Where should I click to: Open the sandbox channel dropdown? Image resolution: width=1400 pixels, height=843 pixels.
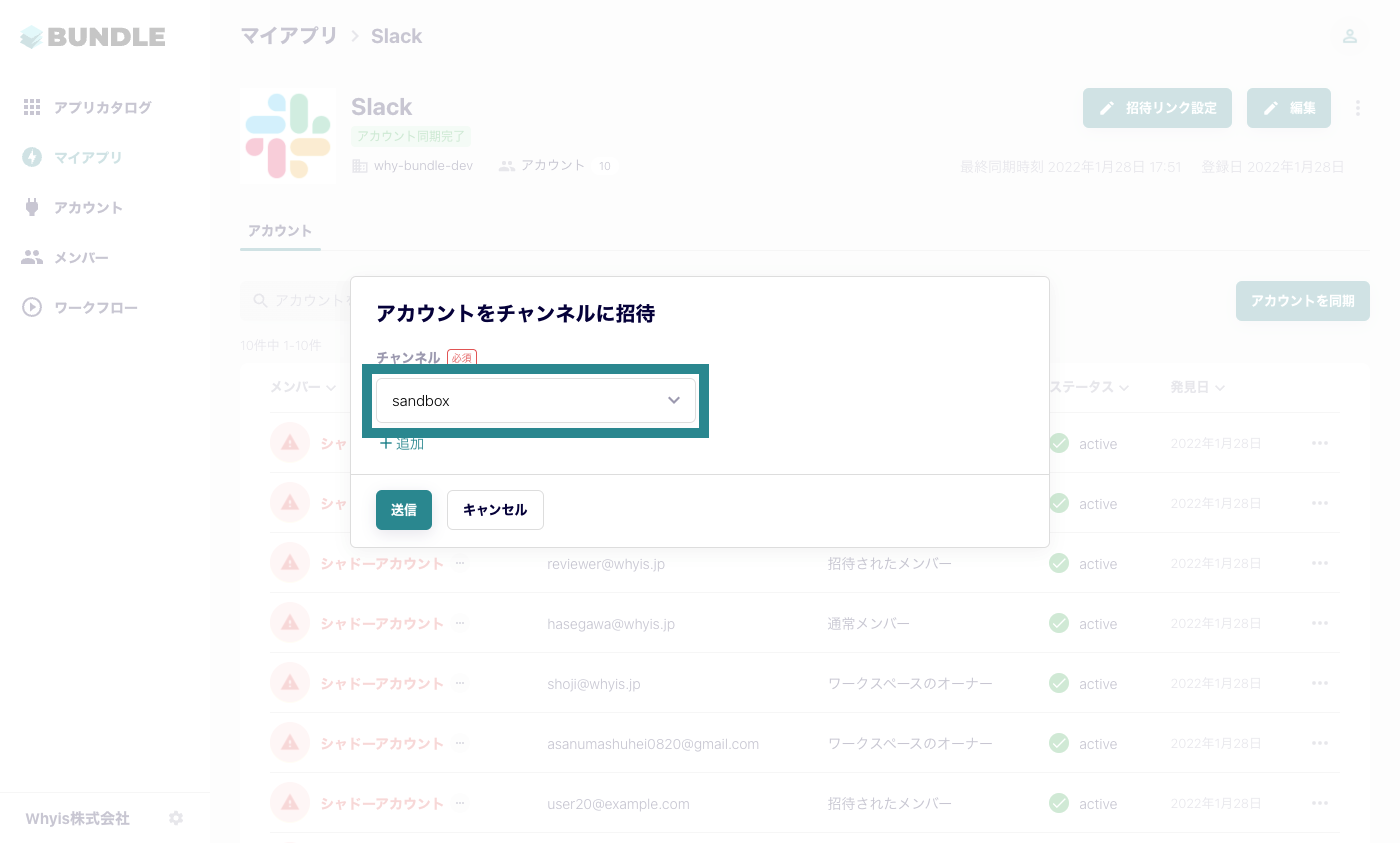535,400
